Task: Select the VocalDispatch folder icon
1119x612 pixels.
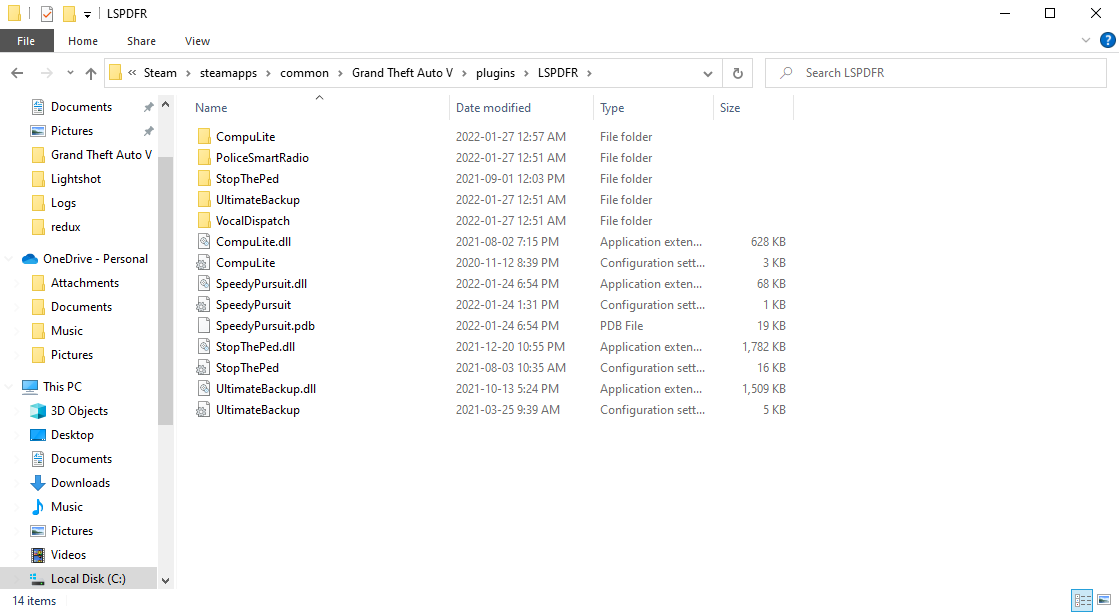Action: coord(204,220)
